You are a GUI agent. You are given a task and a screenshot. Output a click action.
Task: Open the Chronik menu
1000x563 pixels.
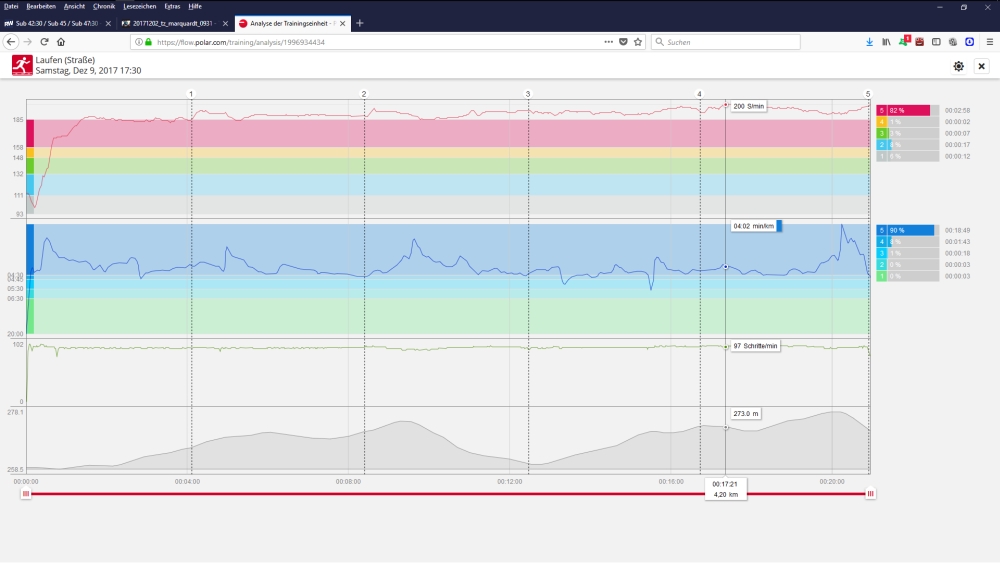click(x=104, y=6)
